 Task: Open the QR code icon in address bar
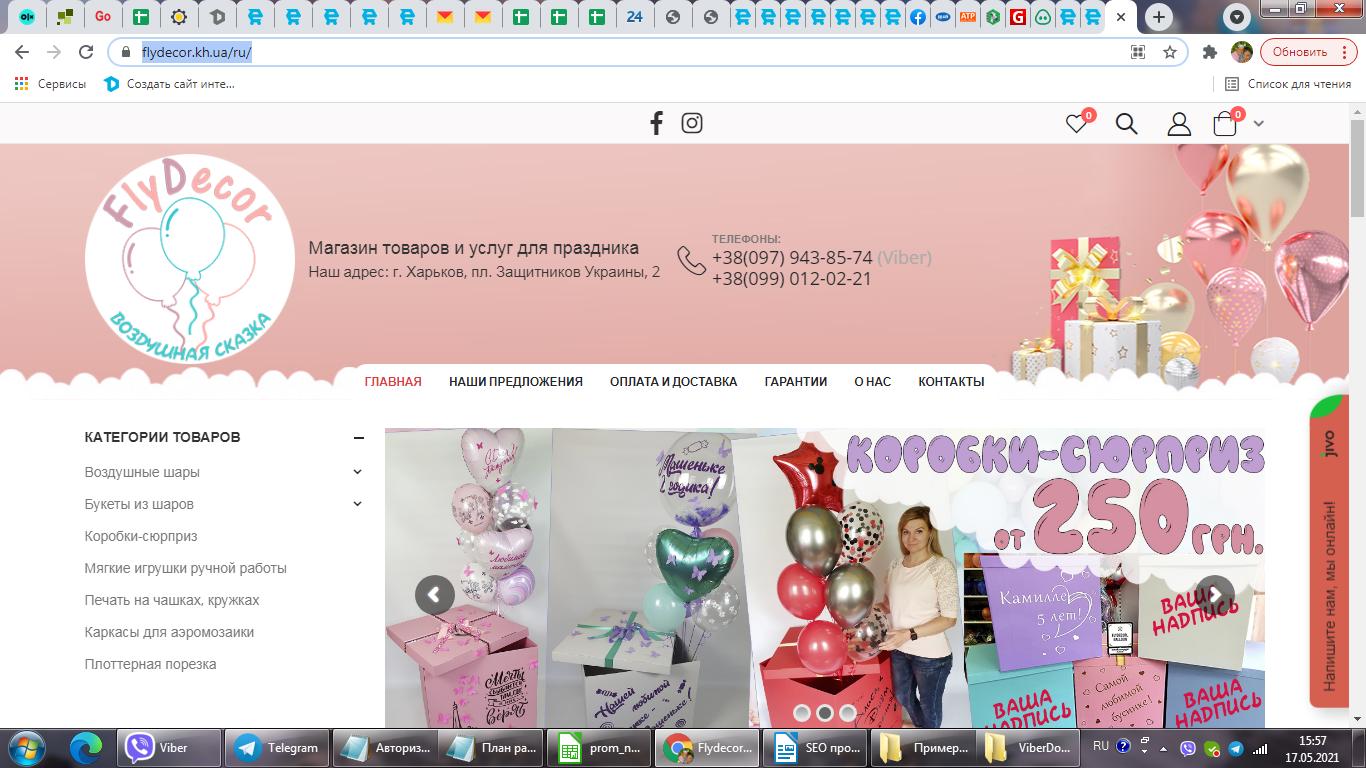[x=1138, y=52]
